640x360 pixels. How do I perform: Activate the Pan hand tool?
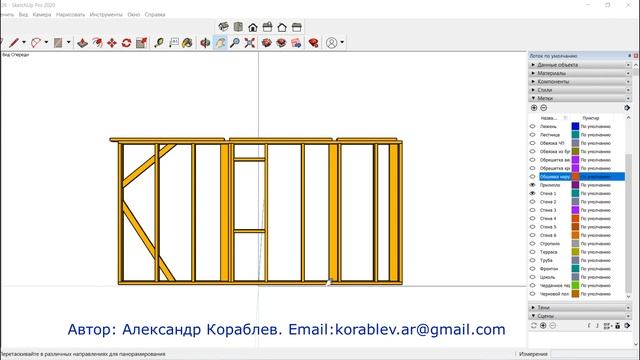coord(220,42)
